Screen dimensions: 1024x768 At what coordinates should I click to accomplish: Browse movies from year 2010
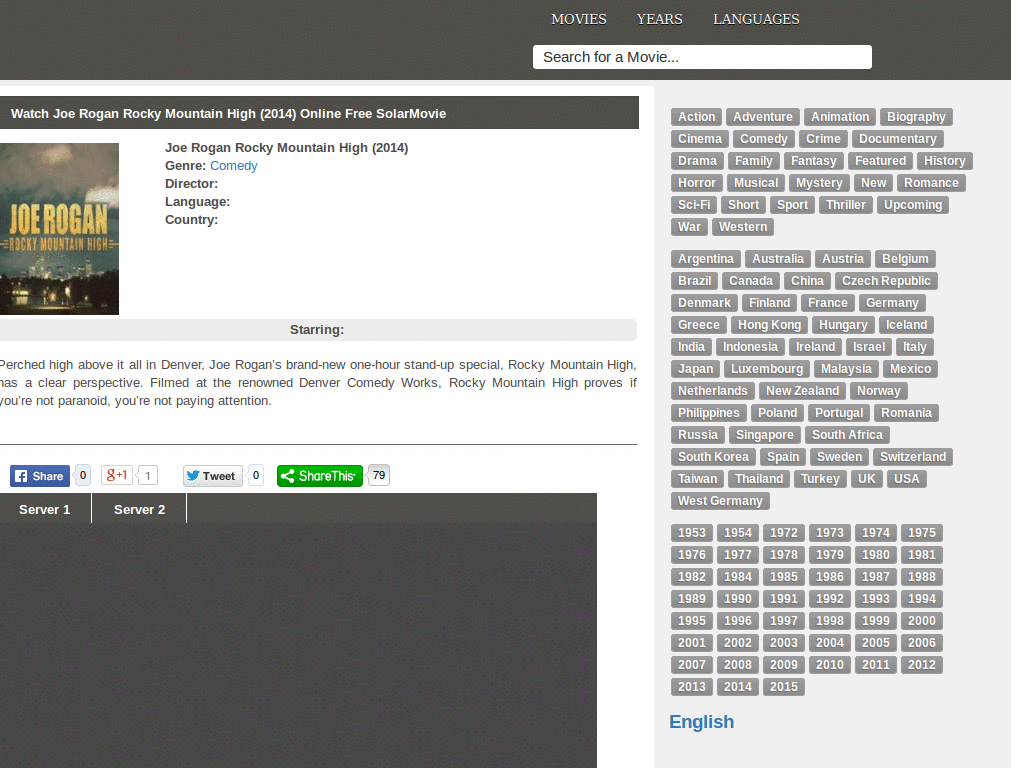[x=829, y=665]
